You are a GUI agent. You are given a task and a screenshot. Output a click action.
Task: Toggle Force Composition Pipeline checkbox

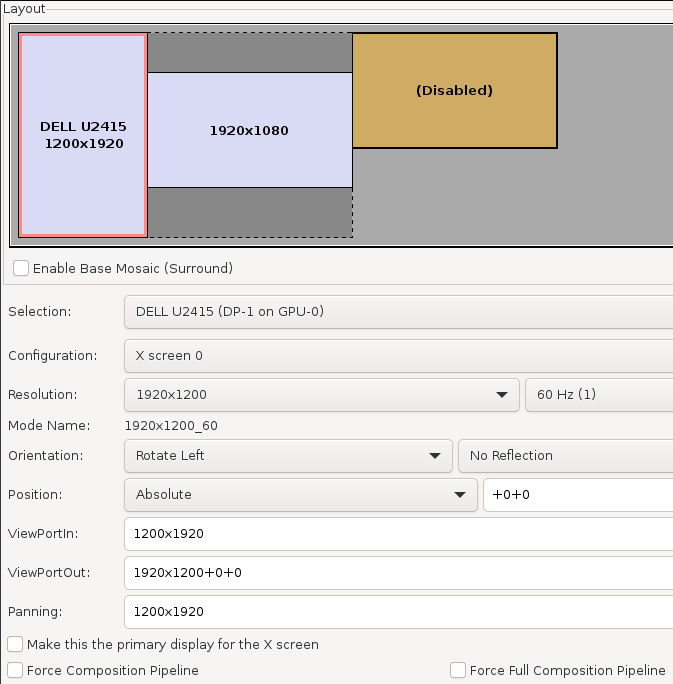[x=15, y=670]
